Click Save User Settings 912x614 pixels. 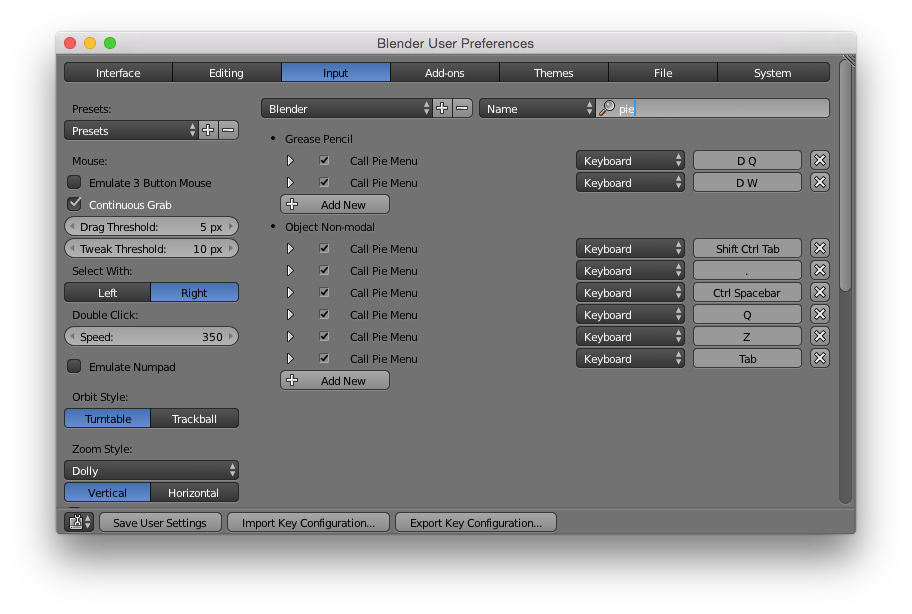click(x=160, y=522)
